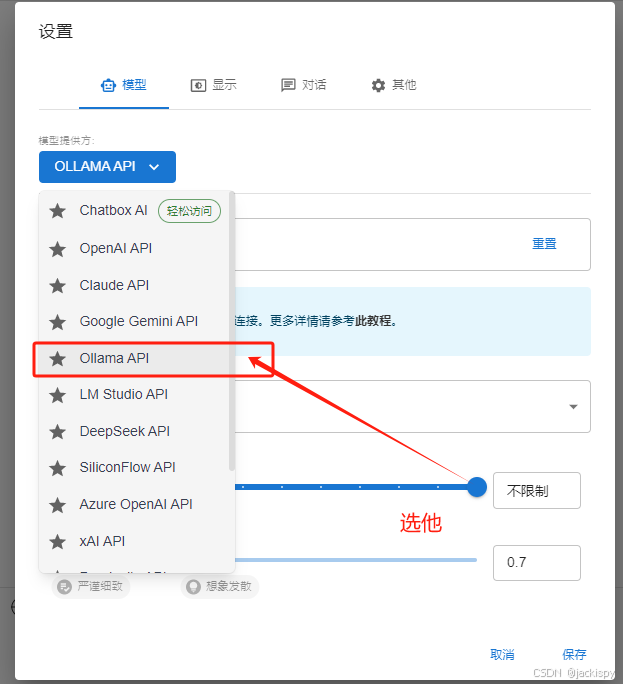Viewport: 623px width, 684px height.
Task: Click the 0.7 temperature input field
Action: point(537,563)
